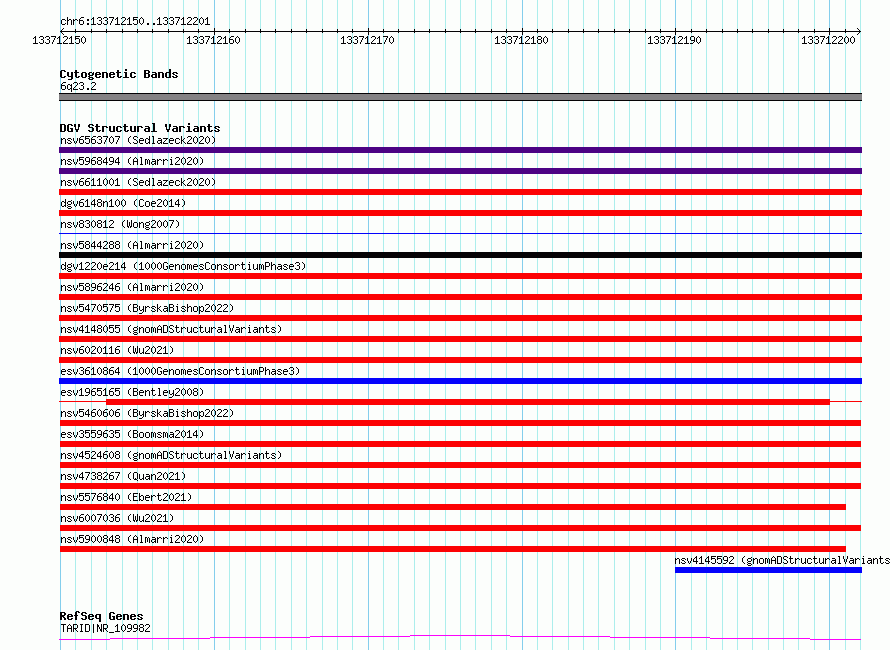
Task: Click the red bar under nsv6611001
Action: click(460, 192)
